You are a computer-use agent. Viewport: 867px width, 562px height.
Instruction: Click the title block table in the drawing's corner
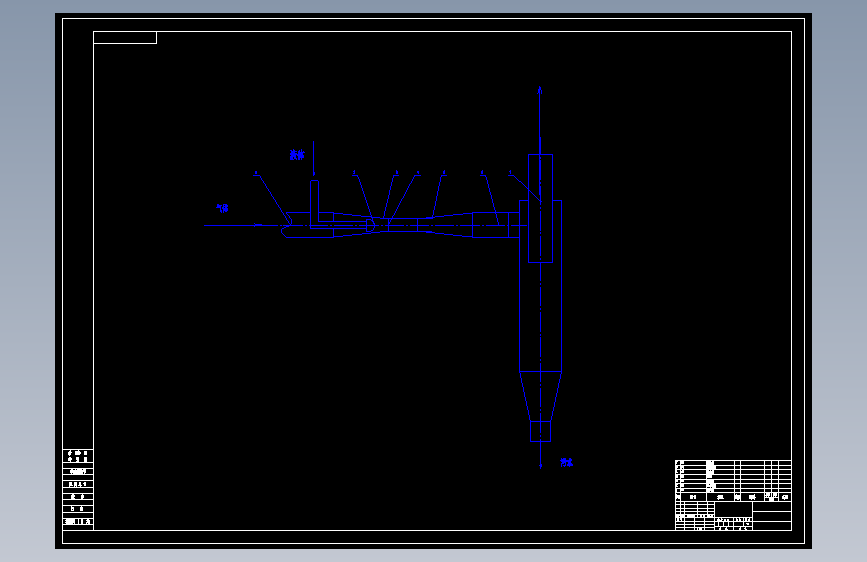tap(733, 495)
